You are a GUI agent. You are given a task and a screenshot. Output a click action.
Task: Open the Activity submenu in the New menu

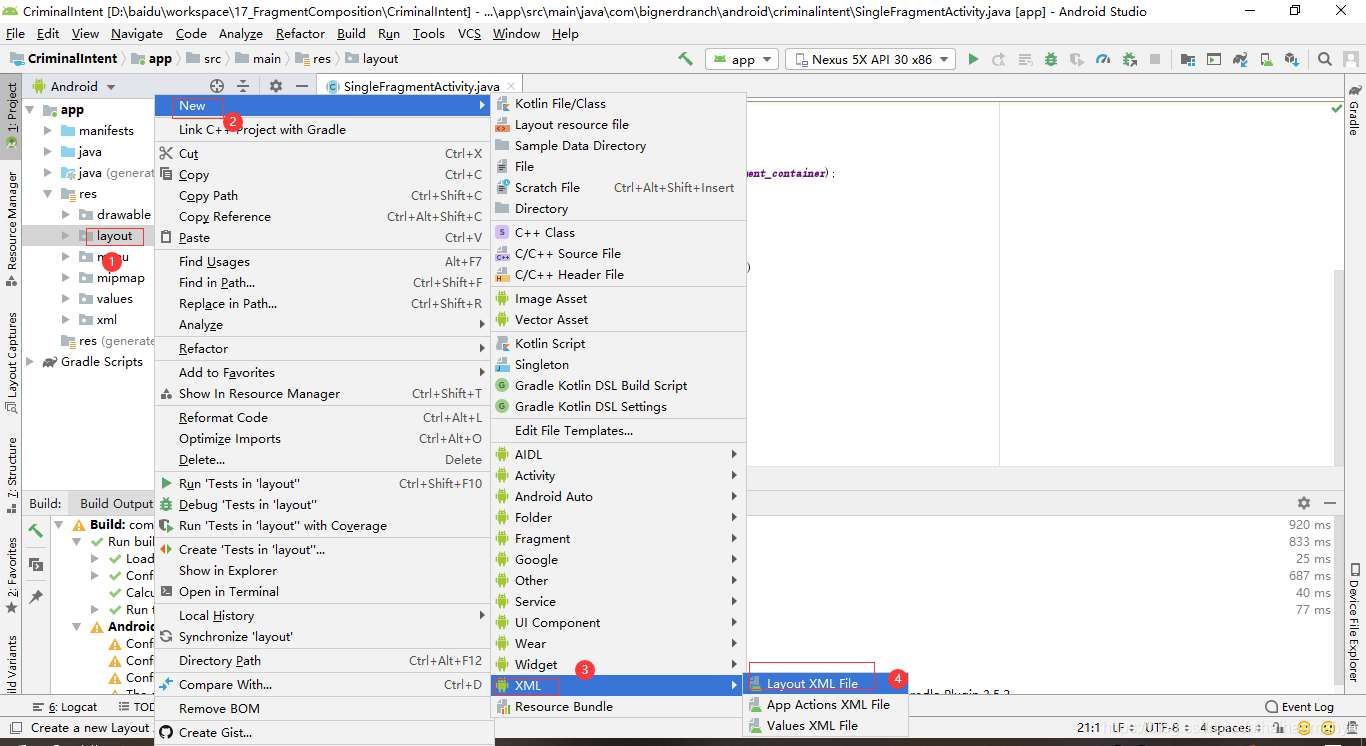pyautogui.click(x=619, y=476)
